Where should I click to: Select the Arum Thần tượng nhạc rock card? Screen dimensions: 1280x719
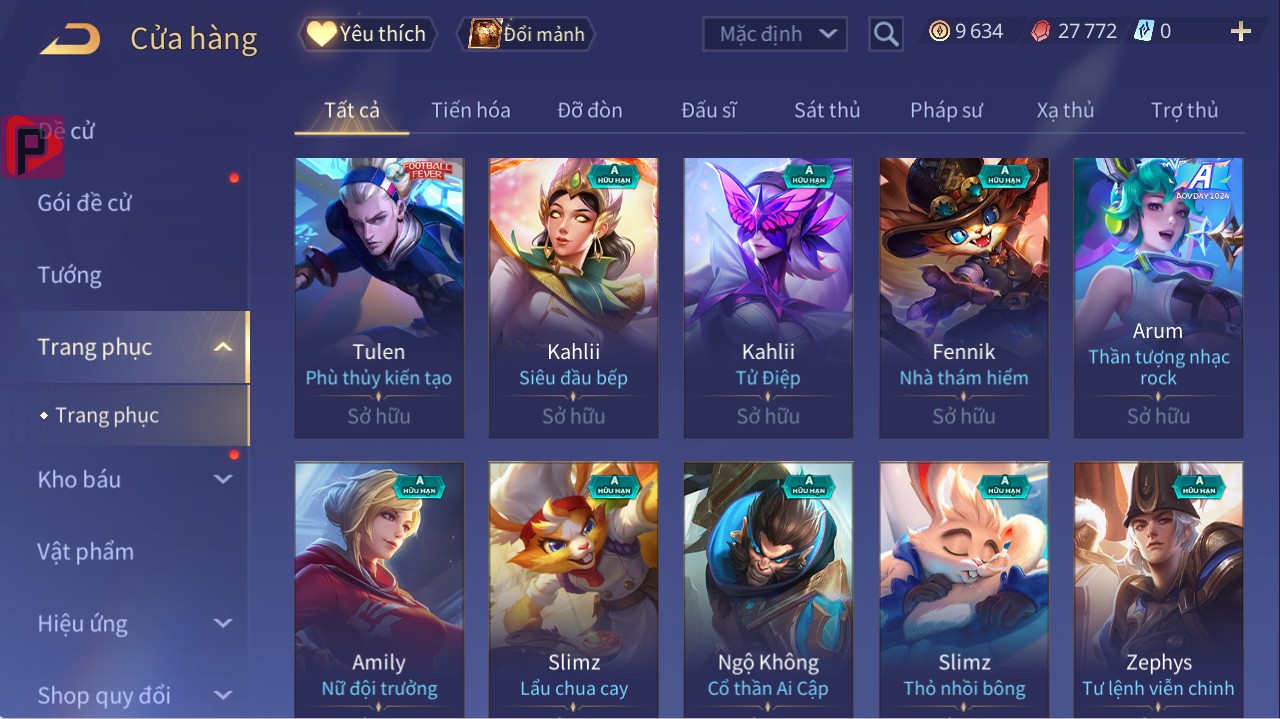click(x=1158, y=298)
